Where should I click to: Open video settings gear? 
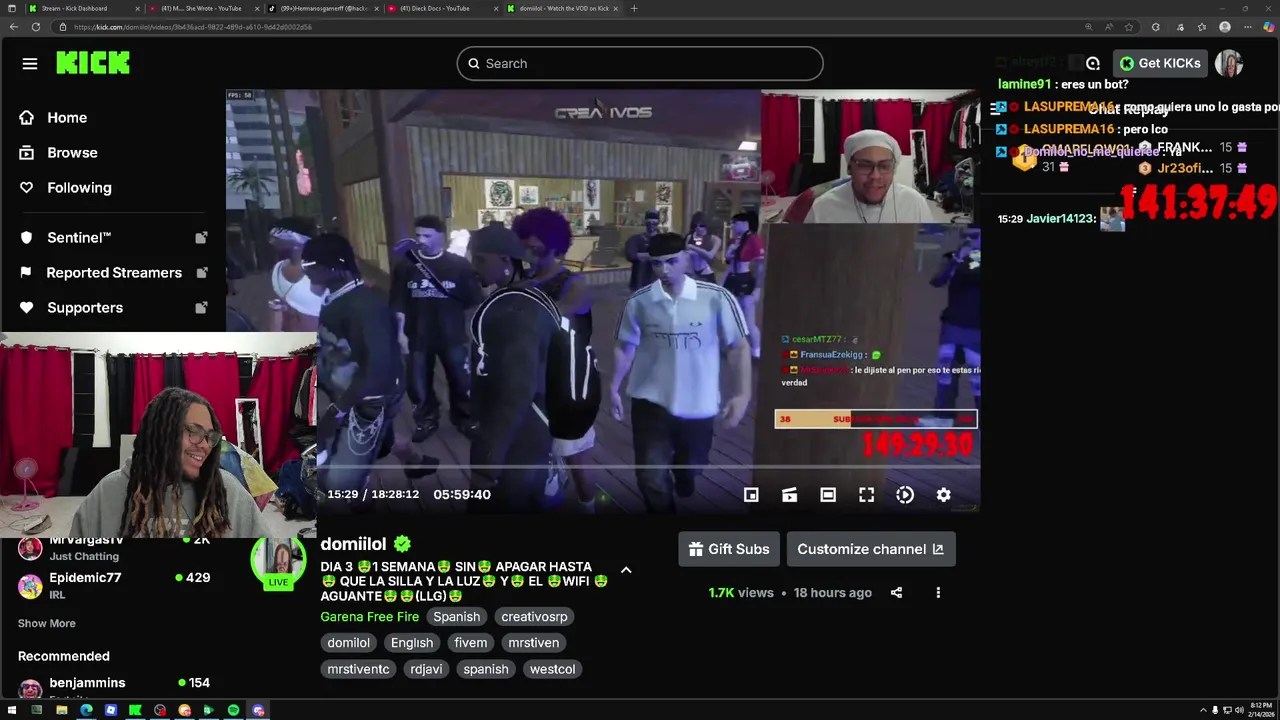tap(943, 495)
